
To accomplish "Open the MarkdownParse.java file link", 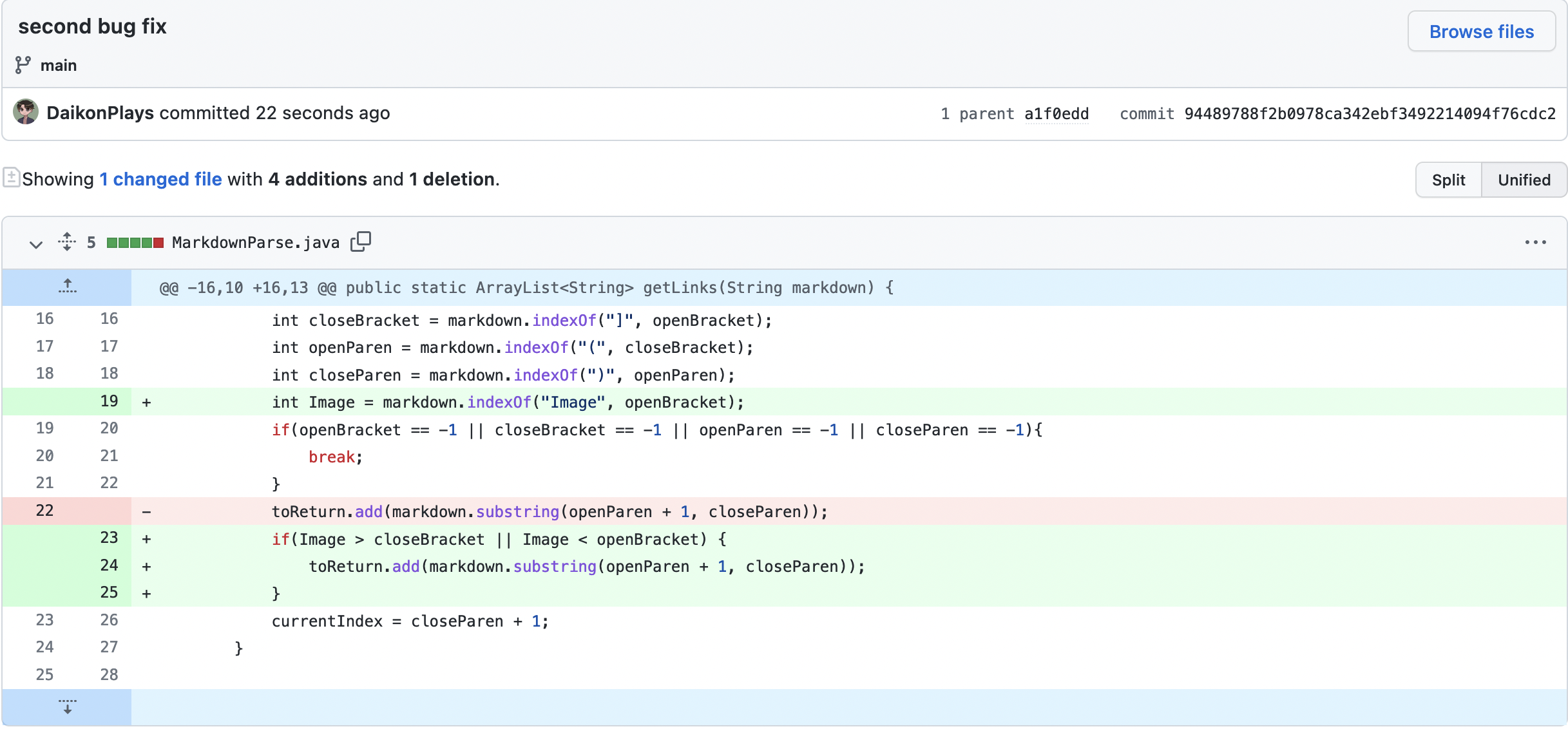I will click(256, 243).
